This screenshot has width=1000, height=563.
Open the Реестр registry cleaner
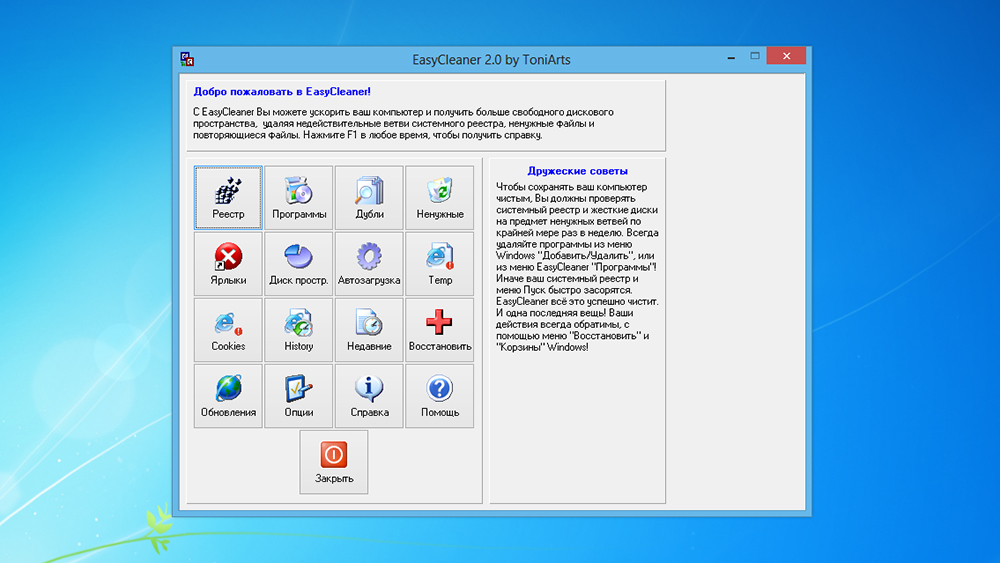(x=228, y=198)
